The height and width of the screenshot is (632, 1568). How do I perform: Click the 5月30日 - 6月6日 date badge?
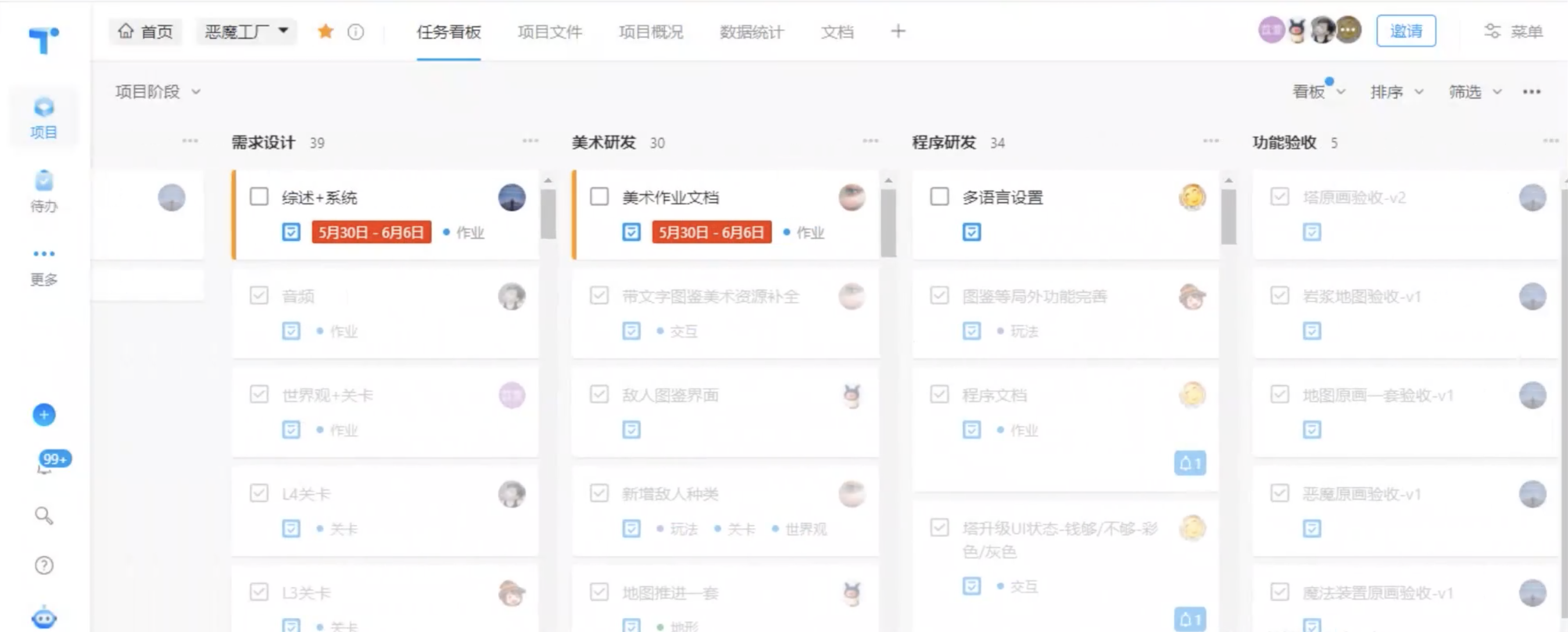371,232
